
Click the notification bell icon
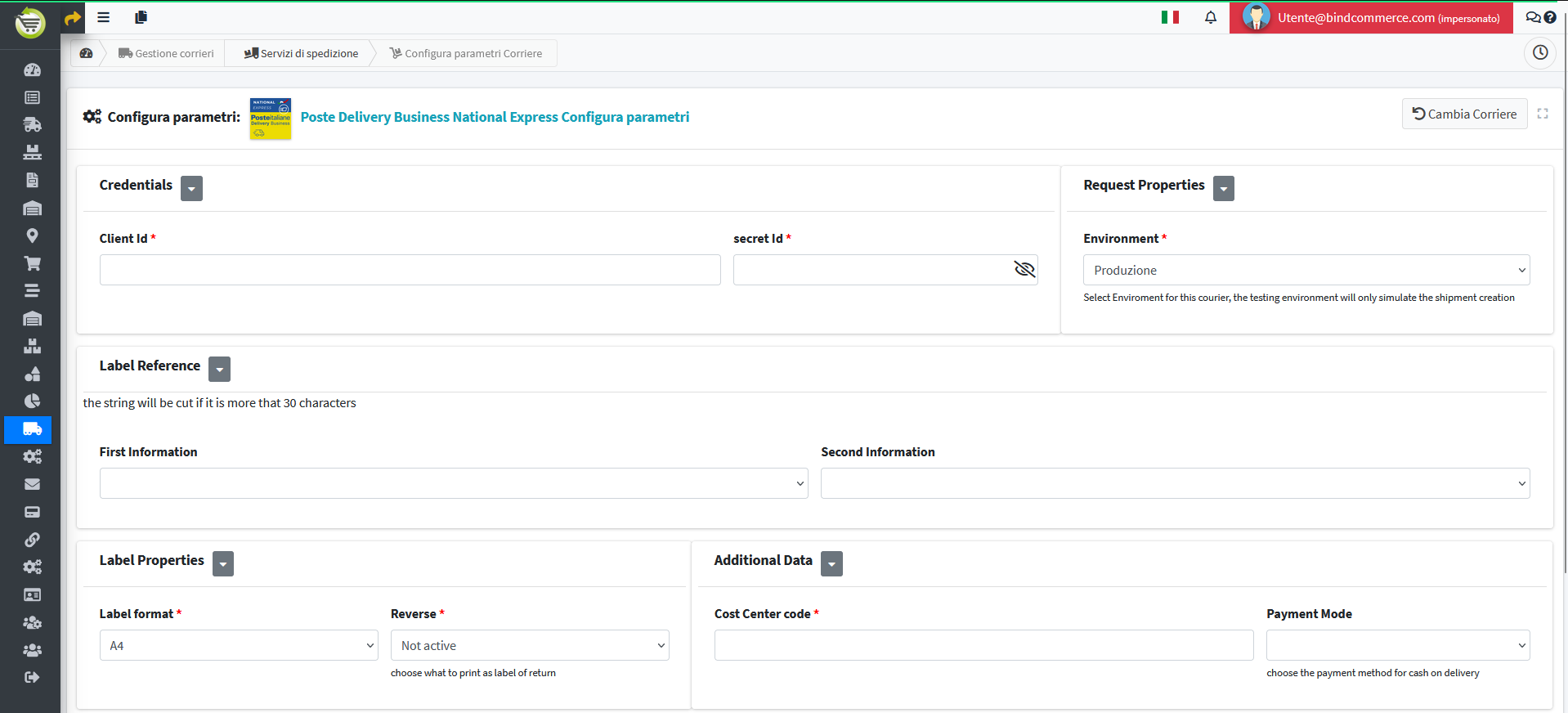click(x=1210, y=17)
